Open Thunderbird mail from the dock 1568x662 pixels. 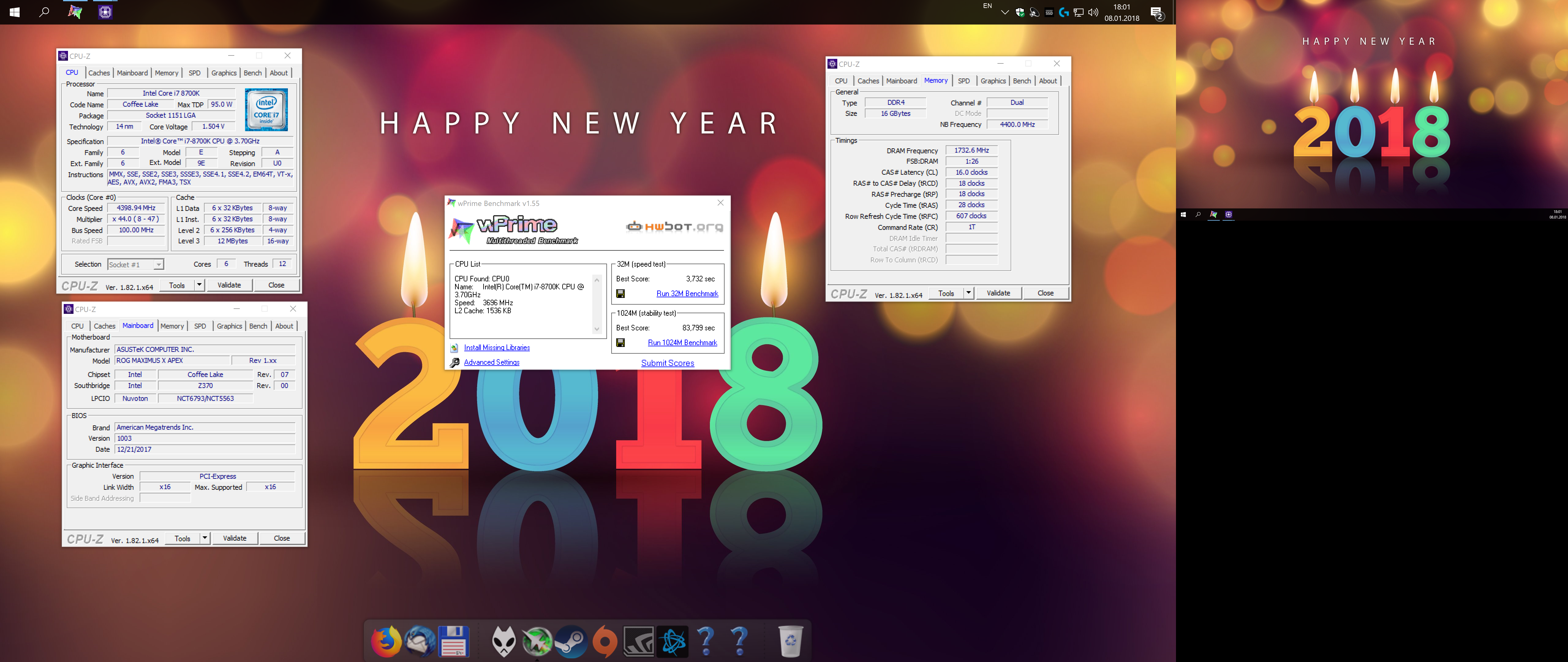tap(420, 641)
